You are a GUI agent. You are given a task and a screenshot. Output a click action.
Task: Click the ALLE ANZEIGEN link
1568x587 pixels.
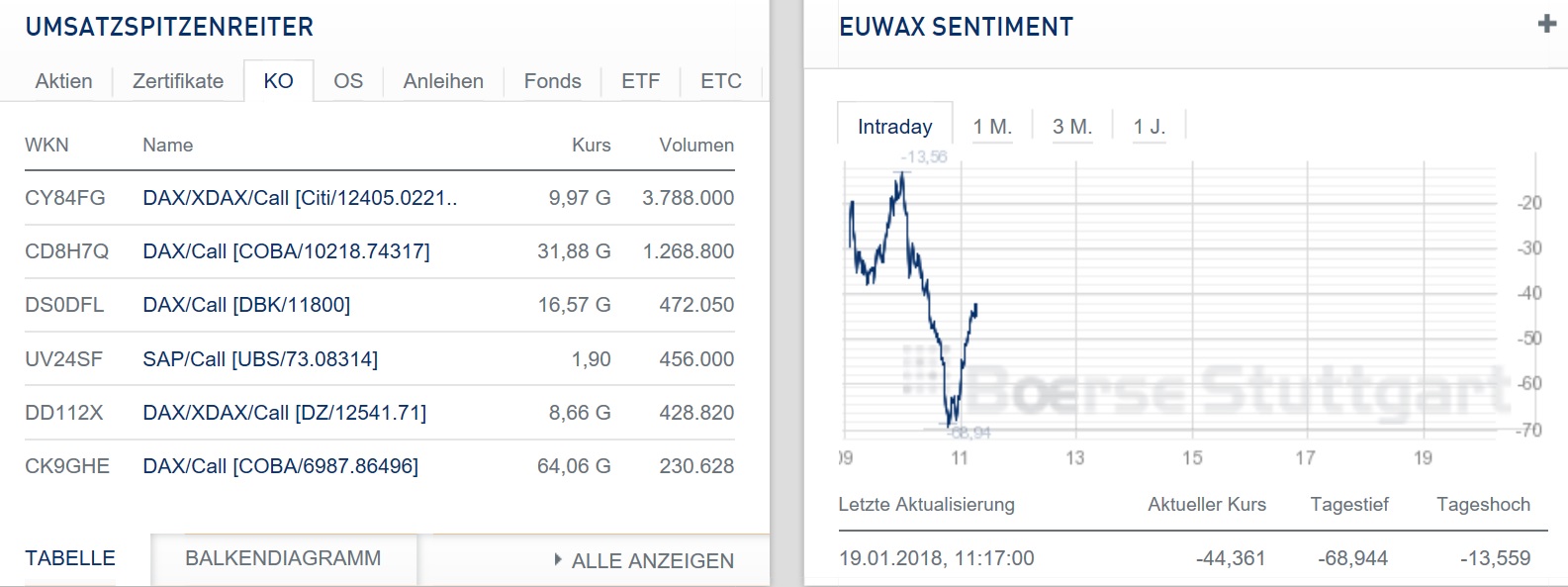pyautogui.click(x=649, y=560)
